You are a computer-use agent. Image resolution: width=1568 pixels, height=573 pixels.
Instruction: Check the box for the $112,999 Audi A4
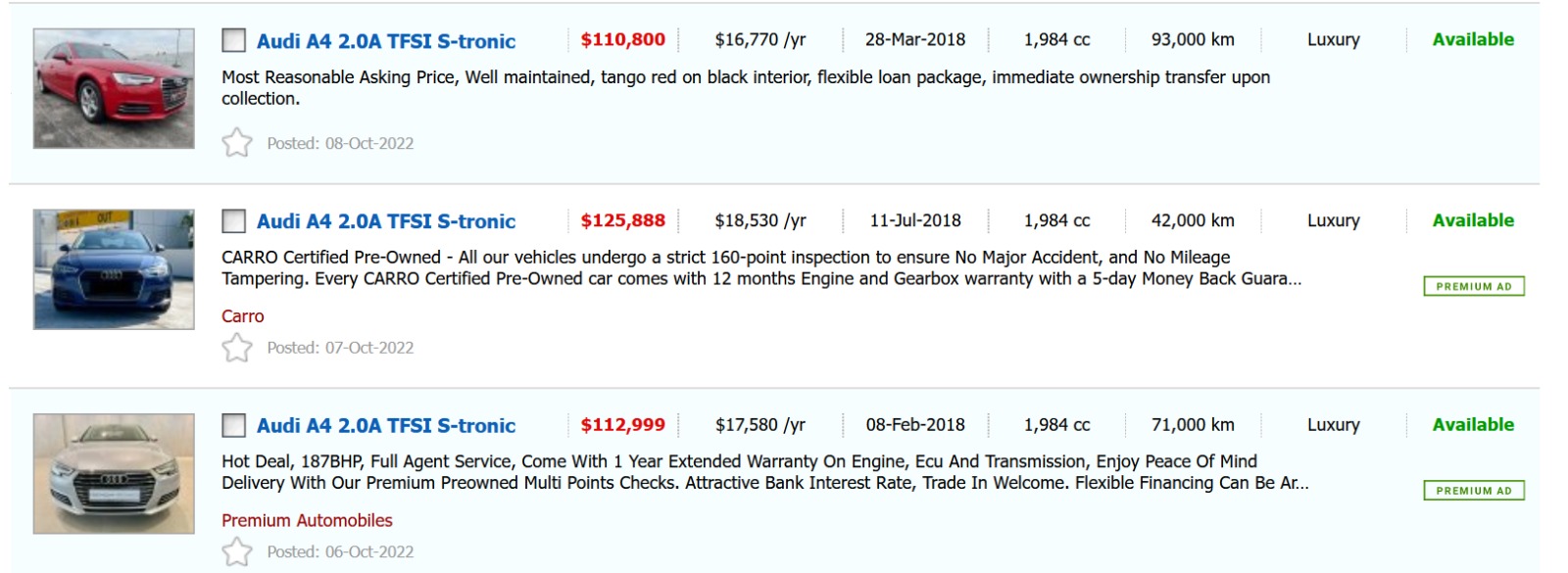point(233,425)
